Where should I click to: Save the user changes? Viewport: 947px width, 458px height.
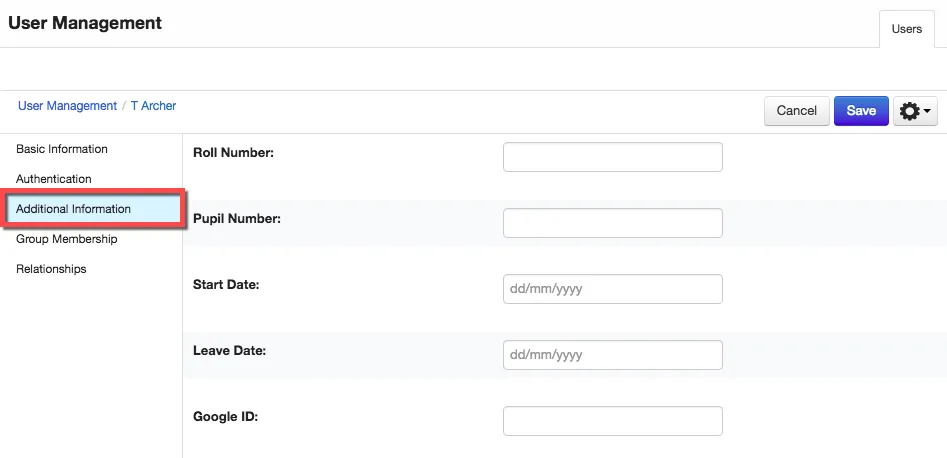861,111
